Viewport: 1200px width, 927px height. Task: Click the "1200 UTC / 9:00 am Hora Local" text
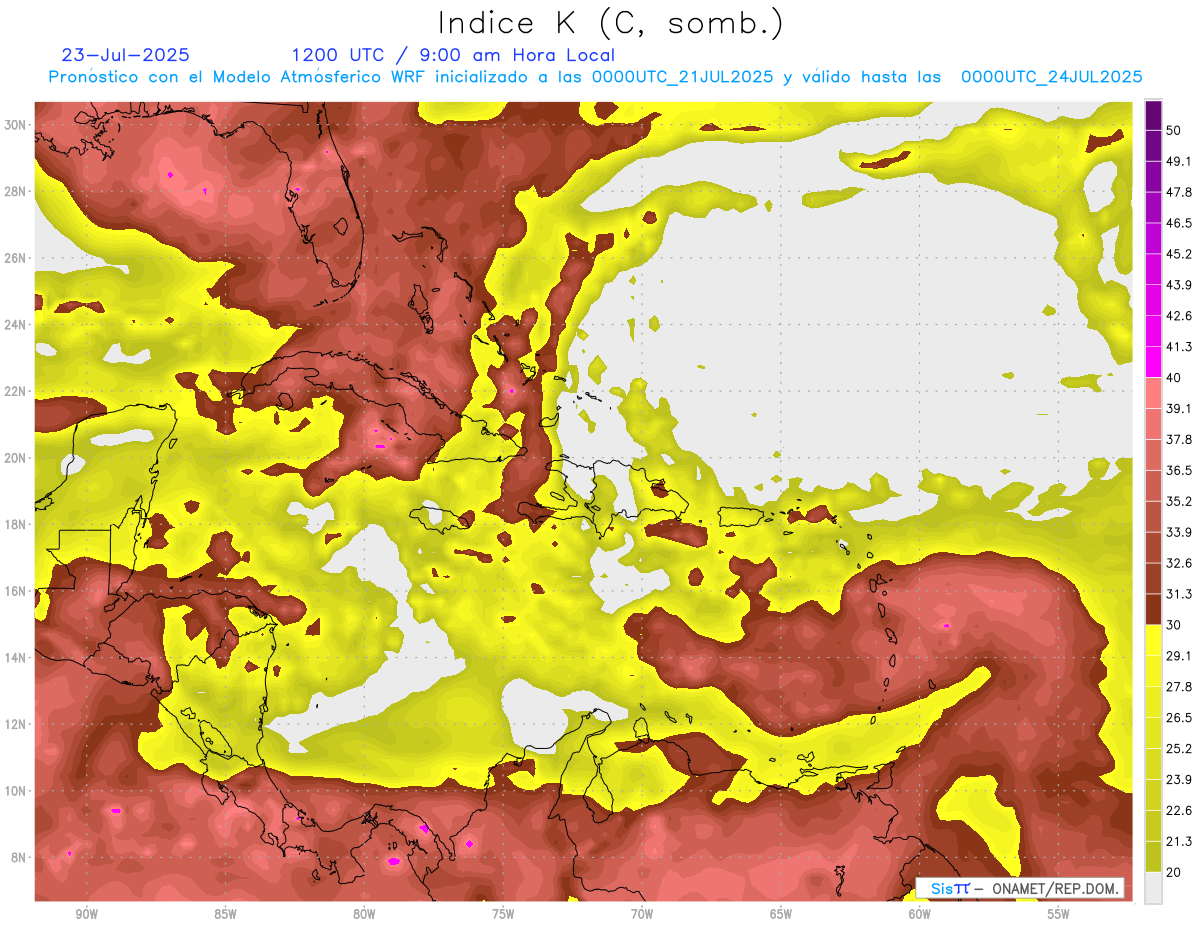pyautogui.click(x=453, y=55)
